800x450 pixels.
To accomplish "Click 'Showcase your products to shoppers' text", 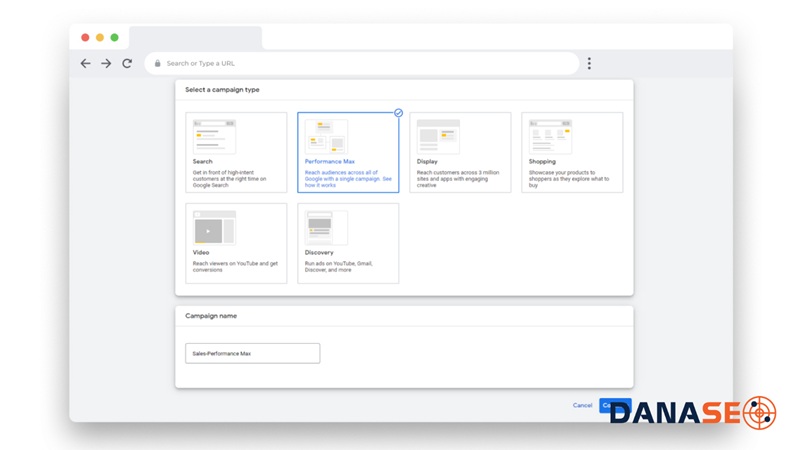I will (x=569, y=179).
